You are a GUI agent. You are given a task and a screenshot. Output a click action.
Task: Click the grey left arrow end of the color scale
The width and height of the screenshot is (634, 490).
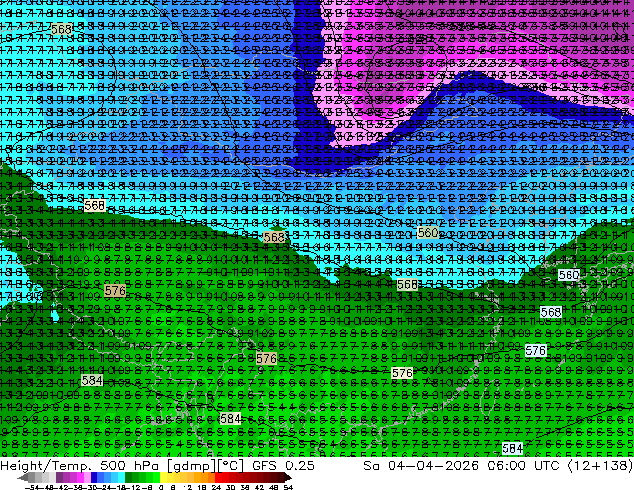23,478
